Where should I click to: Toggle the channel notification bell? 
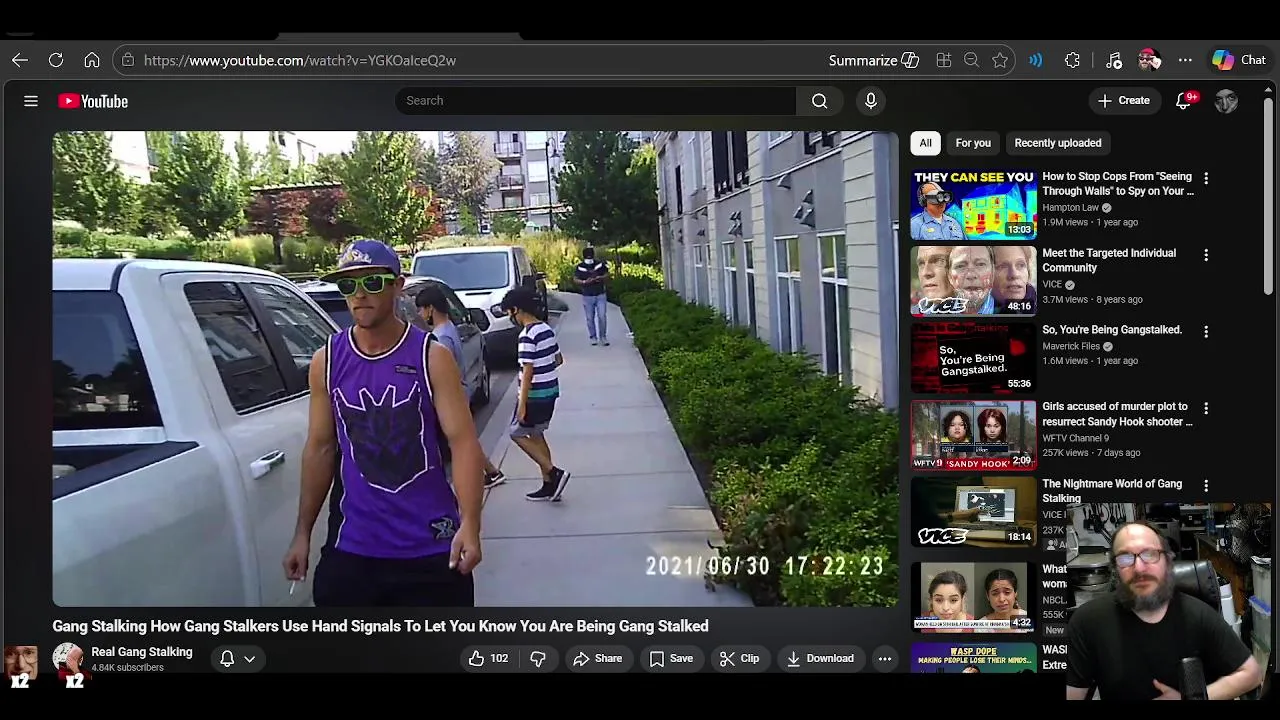227,658
